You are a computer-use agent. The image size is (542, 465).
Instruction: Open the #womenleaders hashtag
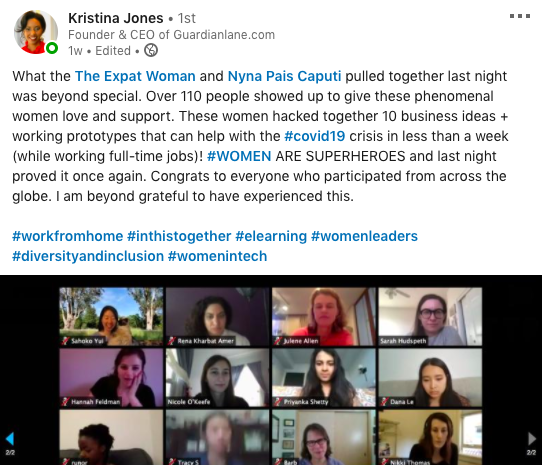click(364, 236)
